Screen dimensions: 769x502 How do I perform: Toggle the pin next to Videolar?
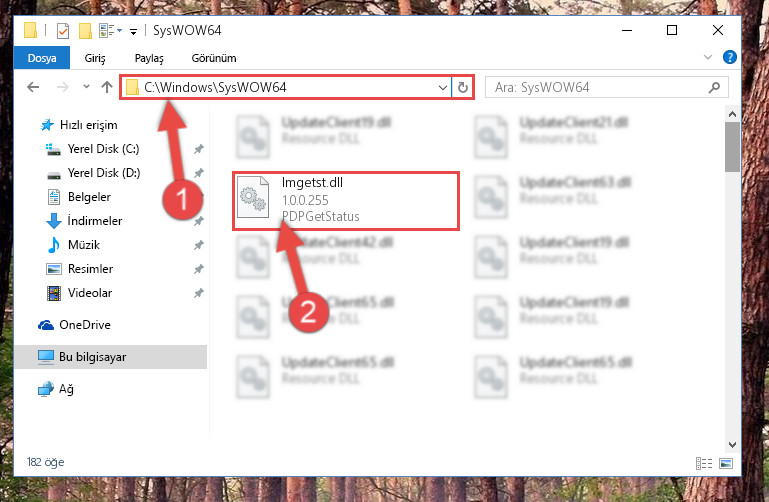pos(199,293)
